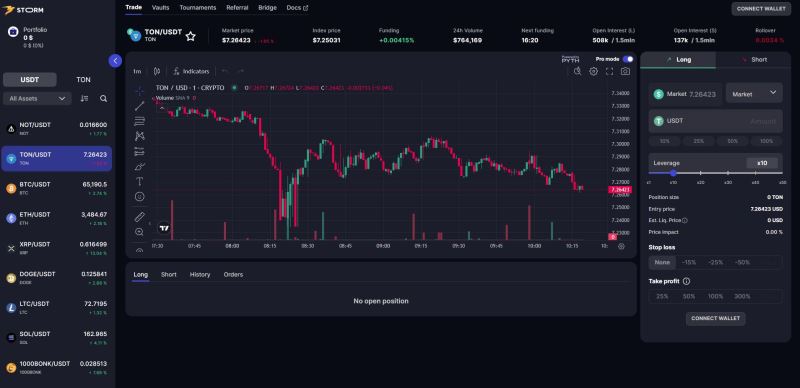
Task: Click the Market price field
Action: pos(685,94)
